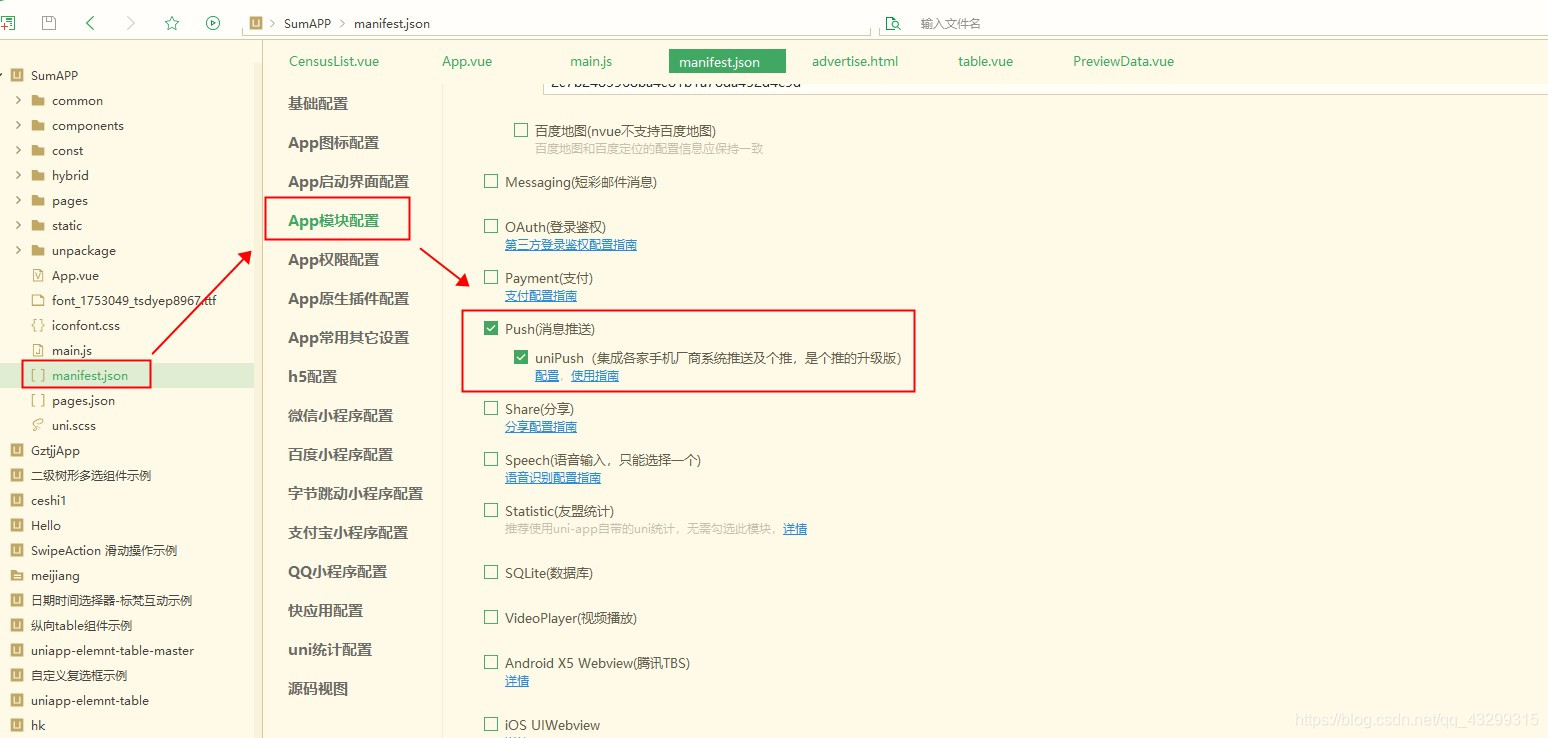Open the 第三方登录鉴权配置指南 link
The width and height of the screenshot is (1548, 738).
click(571, 245)
